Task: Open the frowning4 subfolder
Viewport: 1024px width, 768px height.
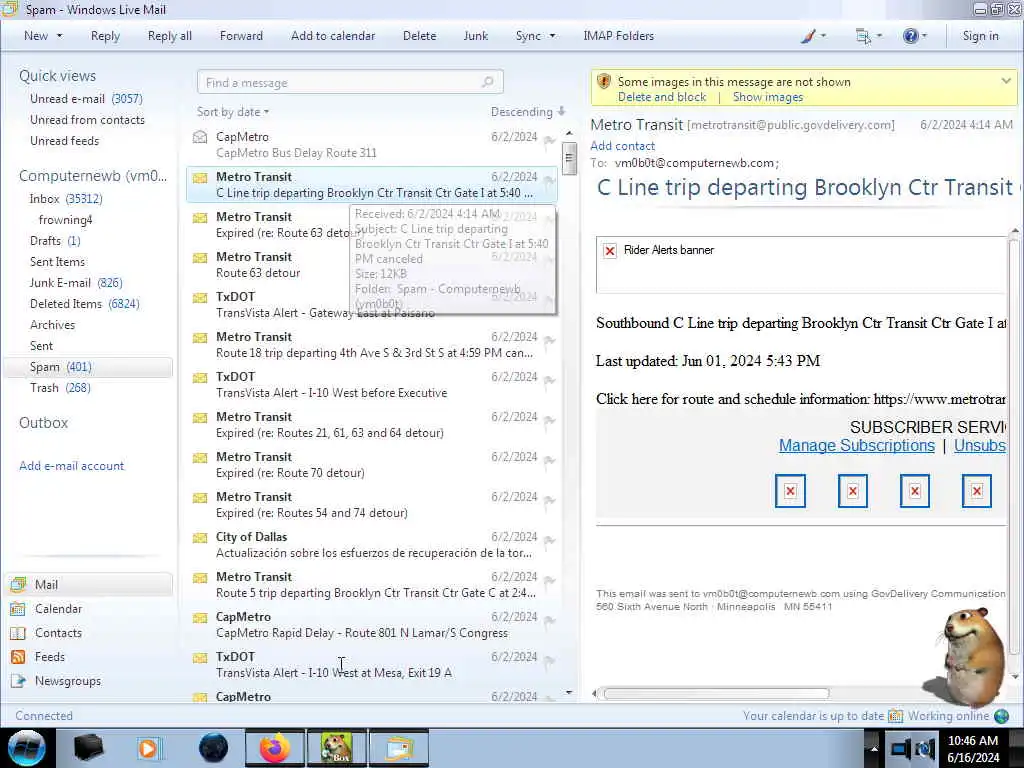Action: pyautogui.click(x=65, y=219)
